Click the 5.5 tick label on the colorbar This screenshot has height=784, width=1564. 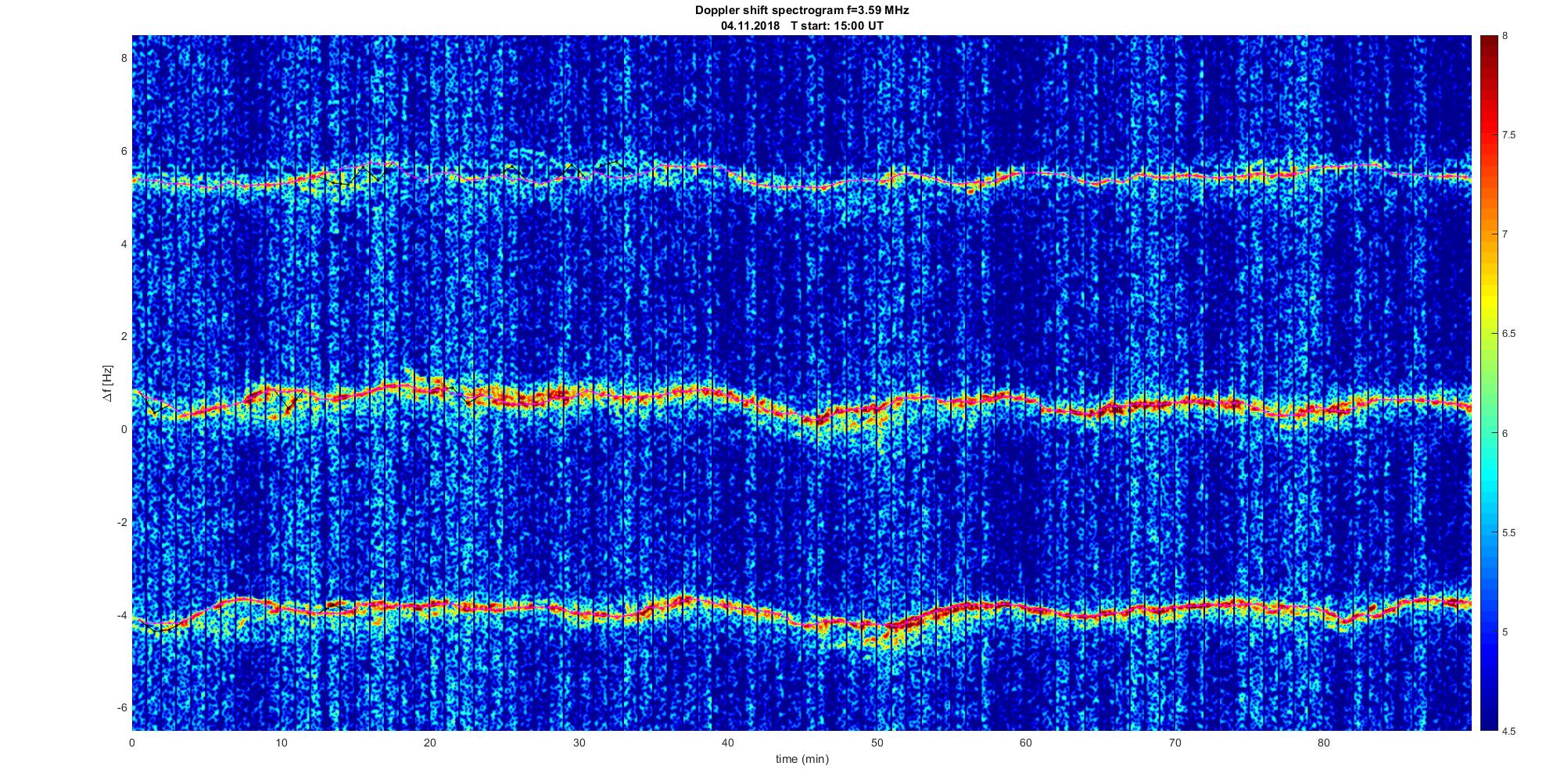coord(1508,532)
